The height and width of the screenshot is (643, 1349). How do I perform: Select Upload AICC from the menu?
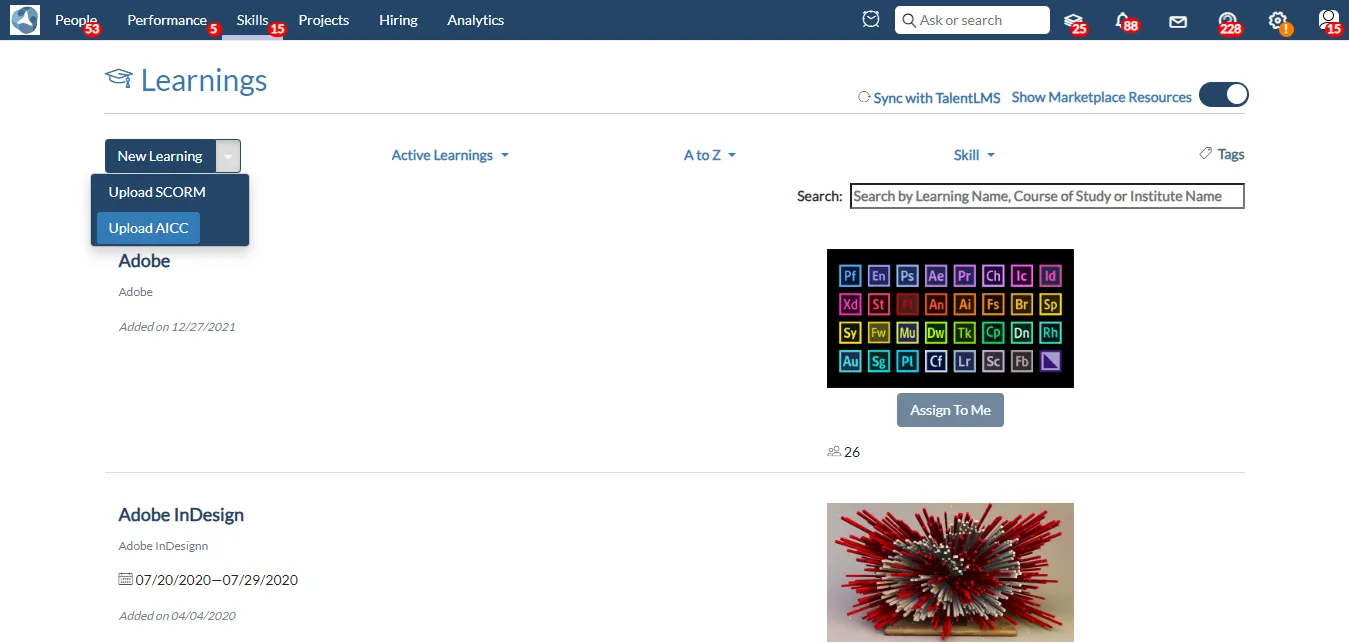(x=148, y=228)
